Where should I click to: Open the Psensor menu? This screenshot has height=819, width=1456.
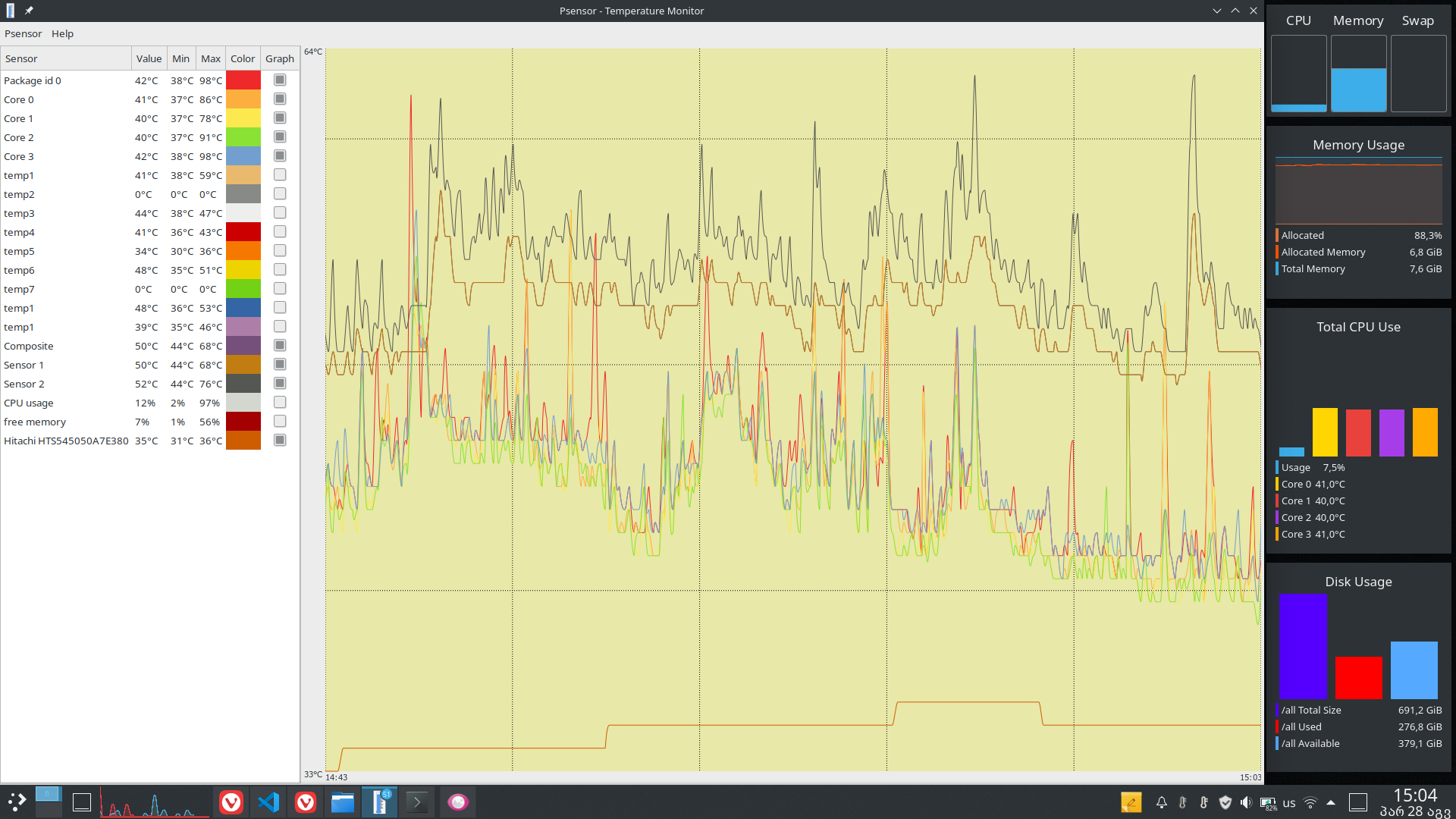coord(23,33)
